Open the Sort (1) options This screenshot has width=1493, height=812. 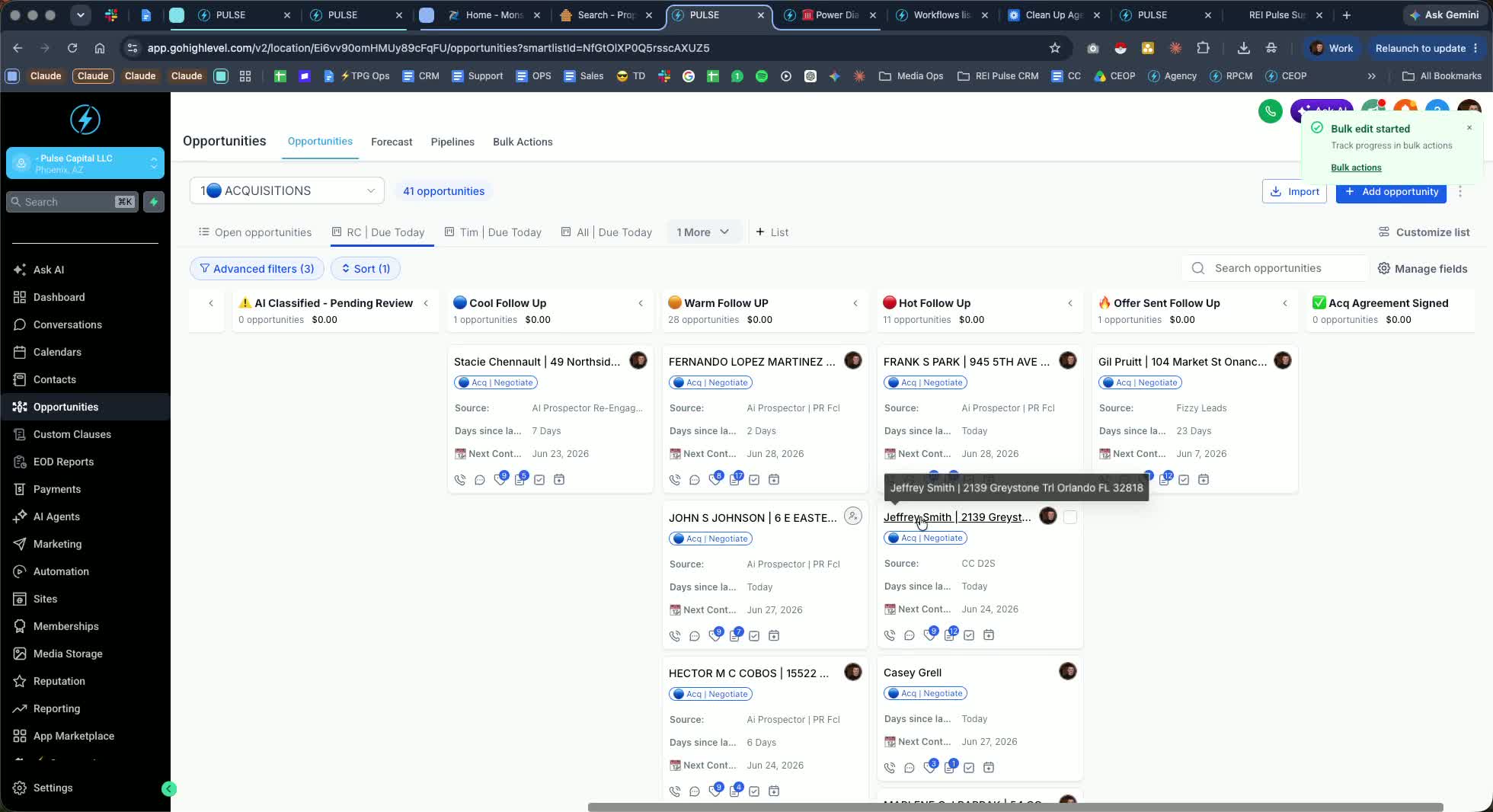click(x=366, y=269)
